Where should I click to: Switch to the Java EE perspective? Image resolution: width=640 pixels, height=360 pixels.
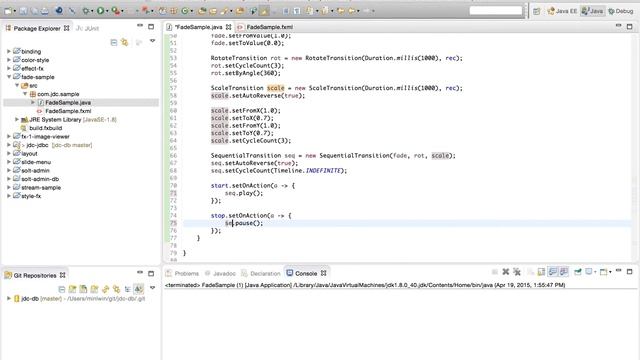coord(562,11)
